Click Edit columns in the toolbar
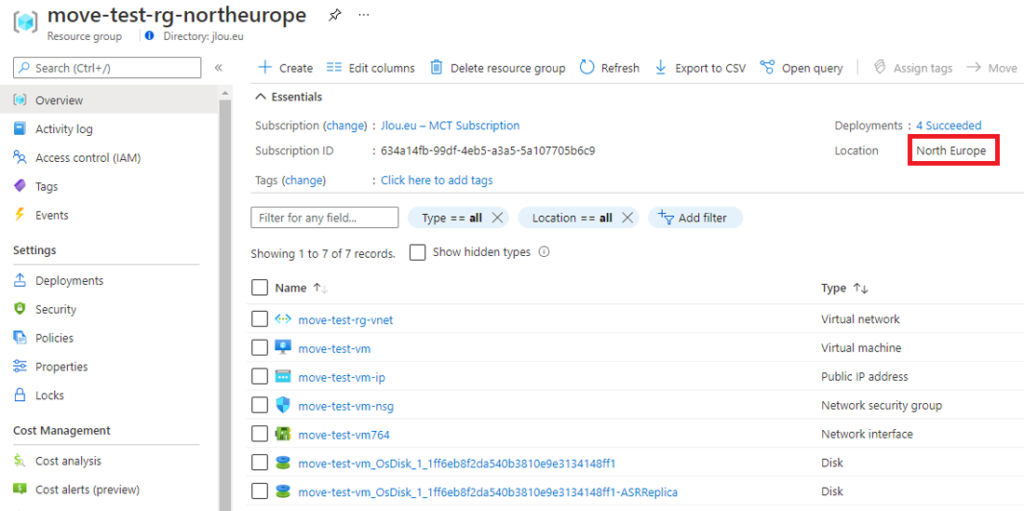The width and height of the screenshot is (1024, 511). tap(370, 68)
